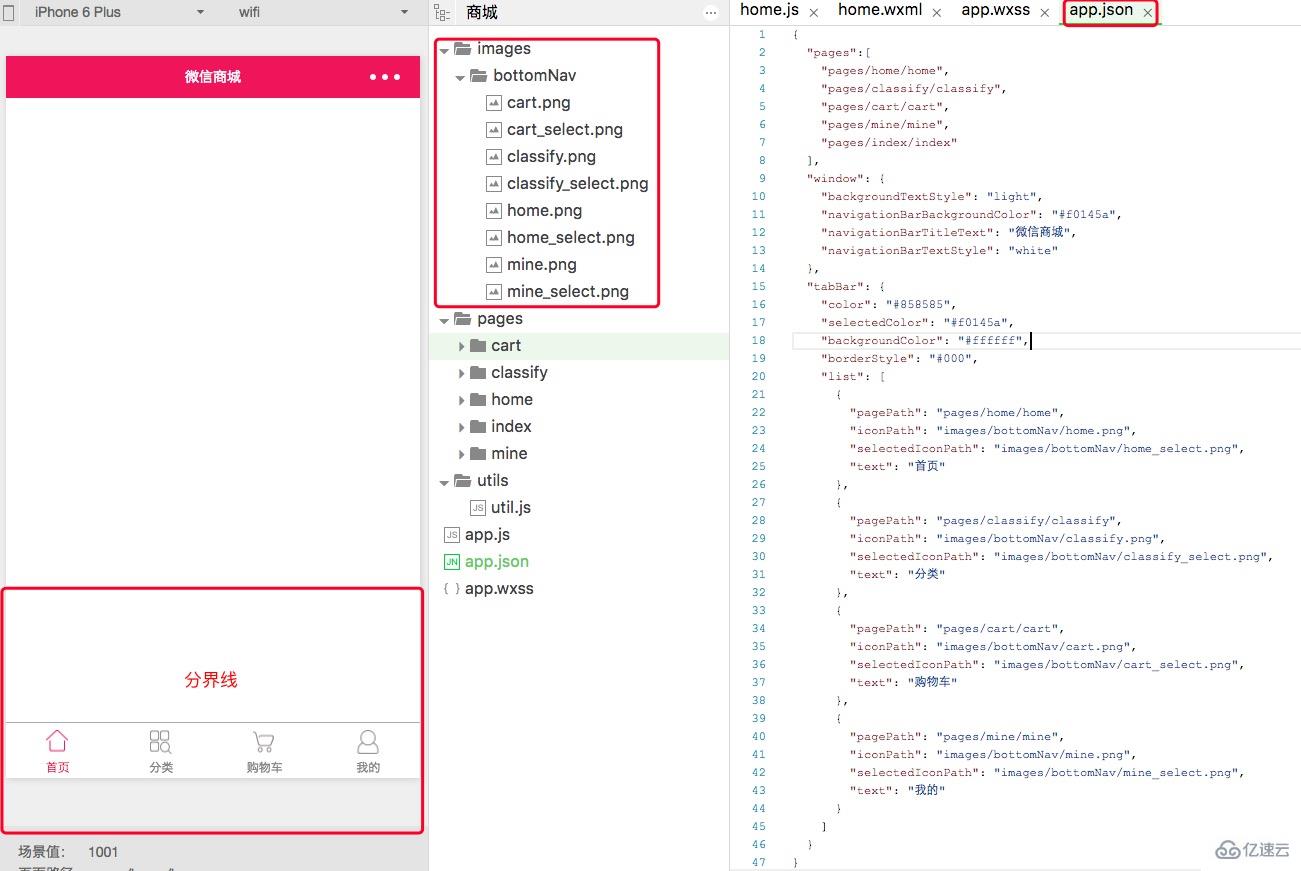The width and height of the screenshot is (1301, 871).
Task: Select the home_select.png file name
Action: tap(571, 238)
